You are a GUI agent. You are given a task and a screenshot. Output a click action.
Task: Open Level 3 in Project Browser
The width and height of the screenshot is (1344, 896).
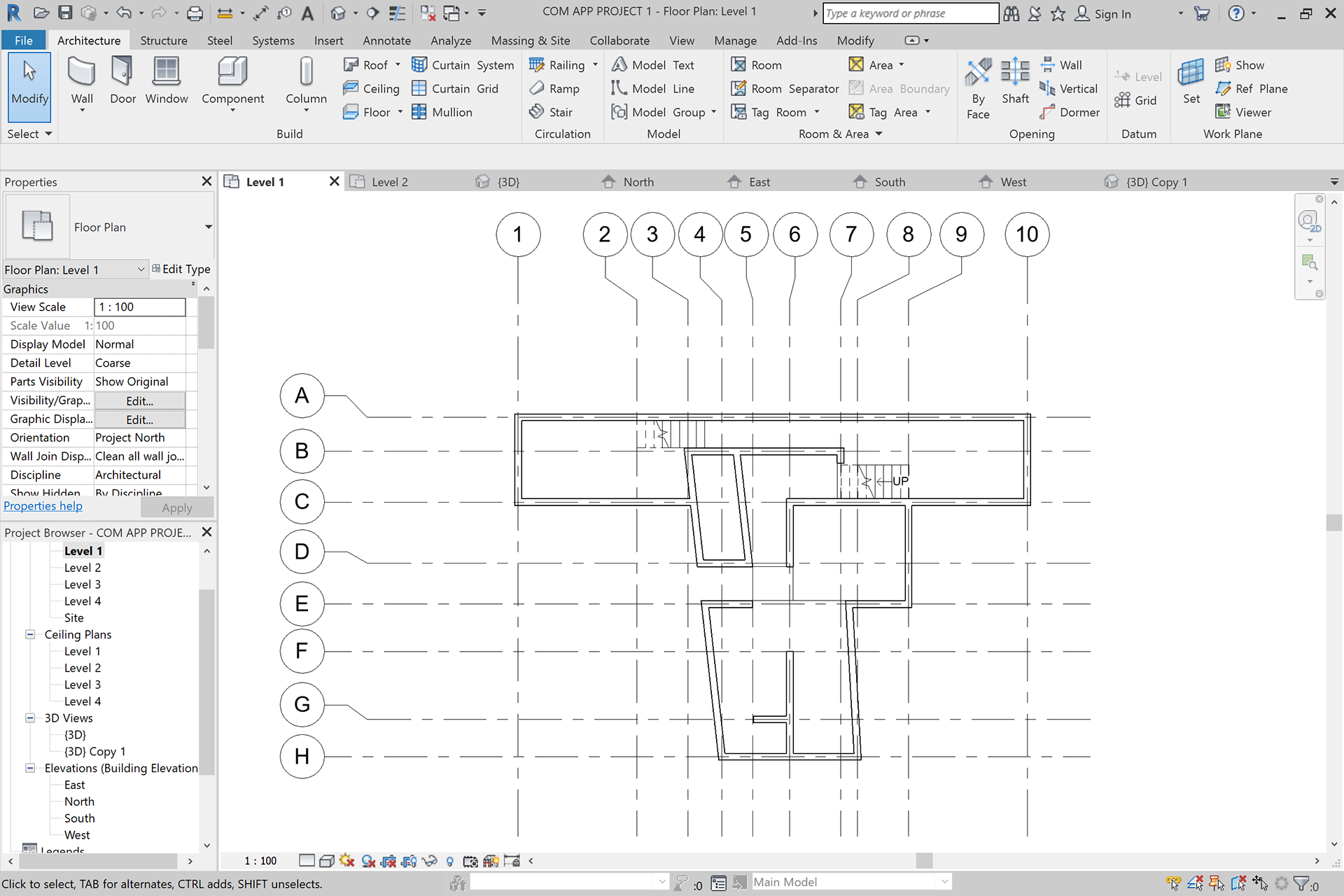pyautogui.click(x=82, y=584)
